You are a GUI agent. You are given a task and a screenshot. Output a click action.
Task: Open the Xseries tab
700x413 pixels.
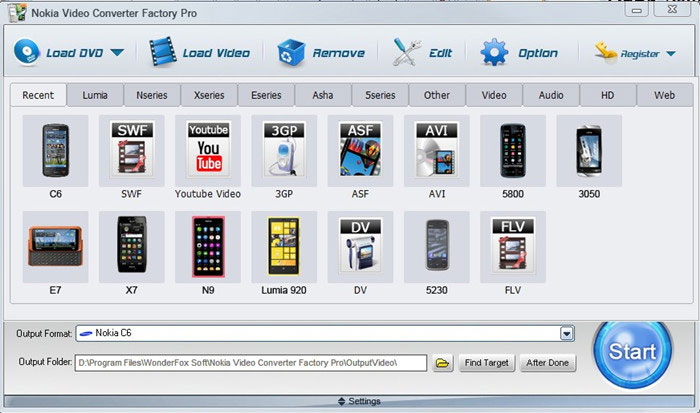(x=209, y=95)
